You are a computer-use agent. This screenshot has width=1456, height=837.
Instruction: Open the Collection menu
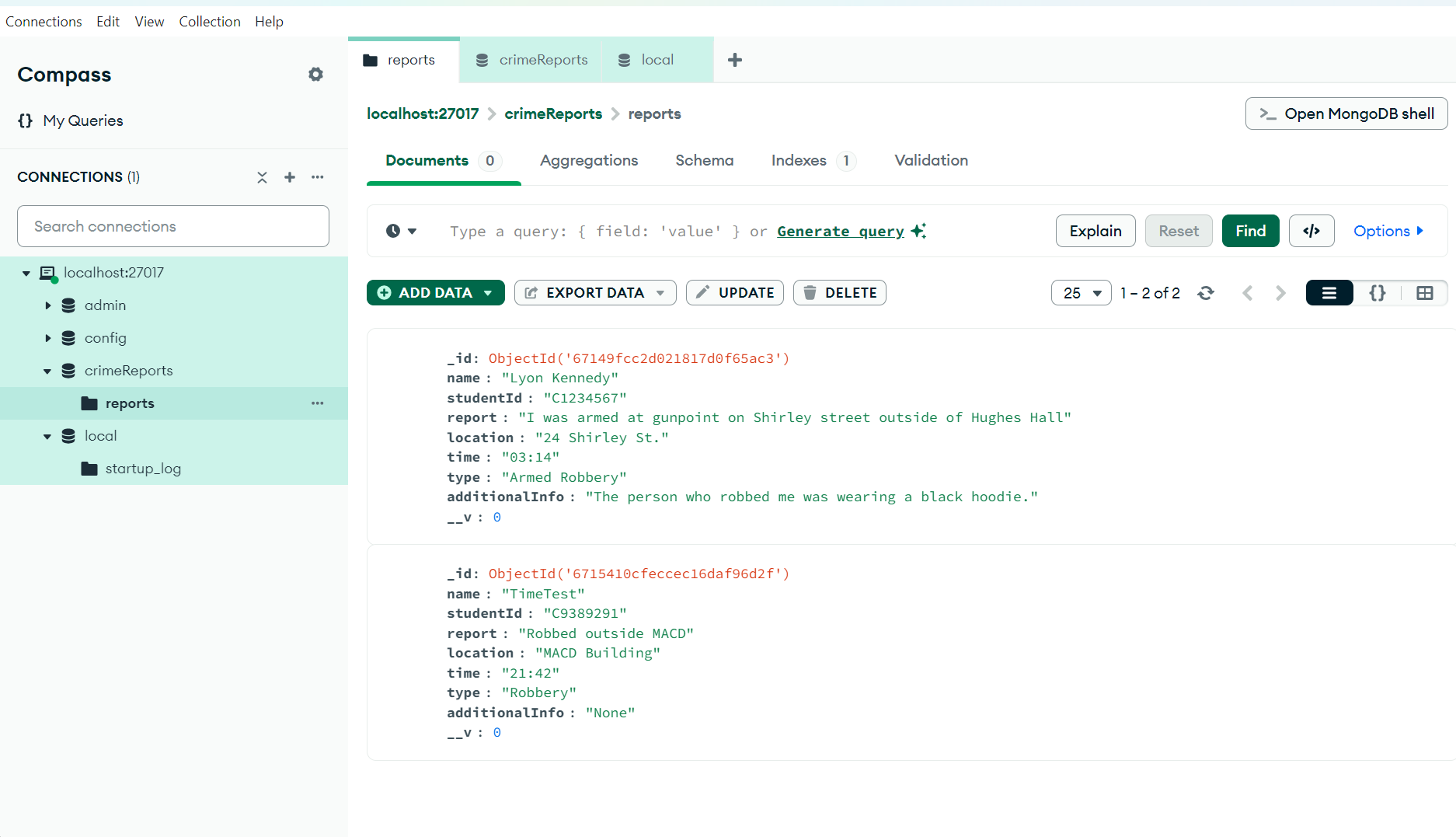coord(210,22)
